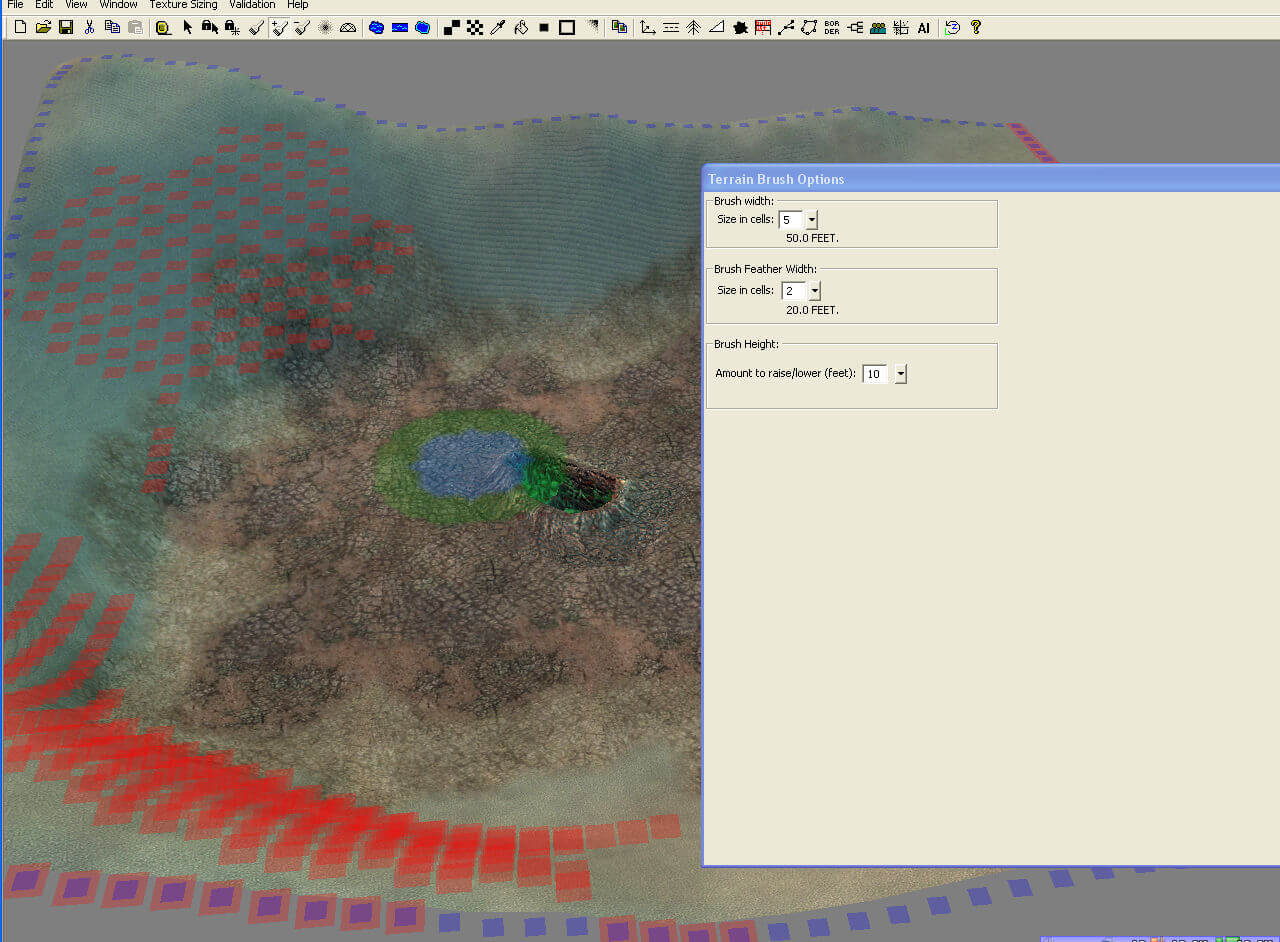Expand the amount to raise/lower dropdown

coord(900,374)
